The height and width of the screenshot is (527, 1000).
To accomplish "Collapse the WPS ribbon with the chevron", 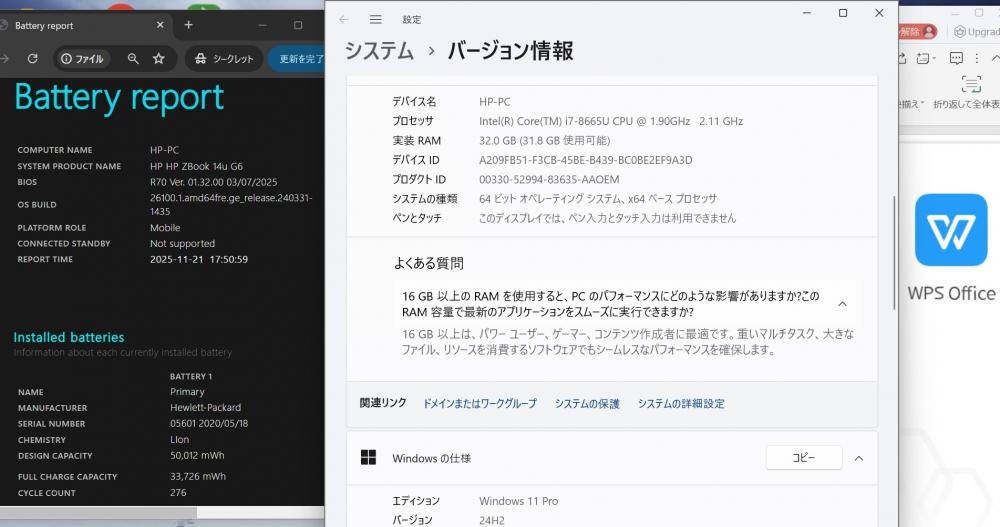I will (995, 58).
